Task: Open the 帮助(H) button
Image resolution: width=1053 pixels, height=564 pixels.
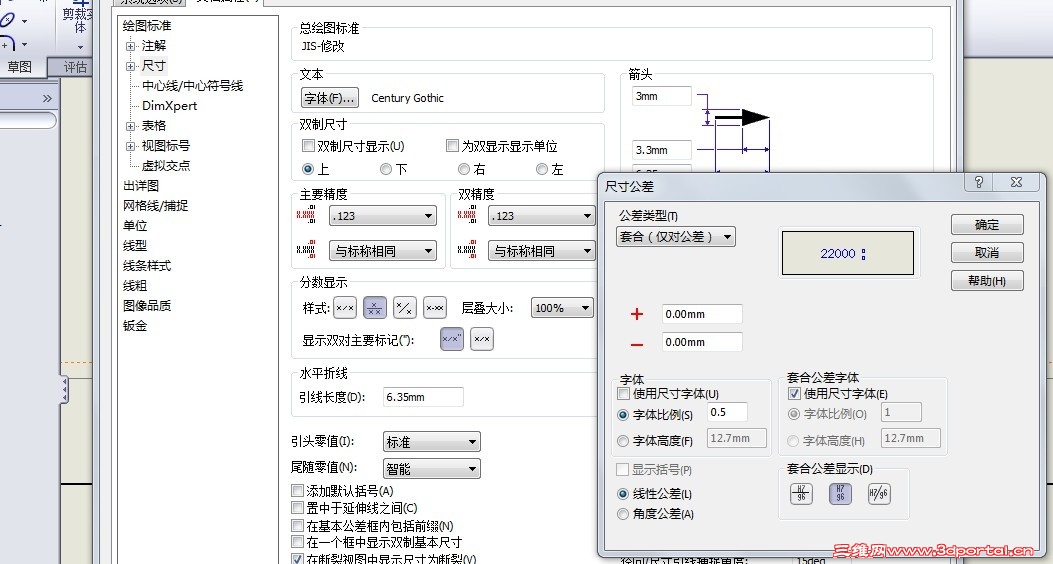Action: point(987,281)
